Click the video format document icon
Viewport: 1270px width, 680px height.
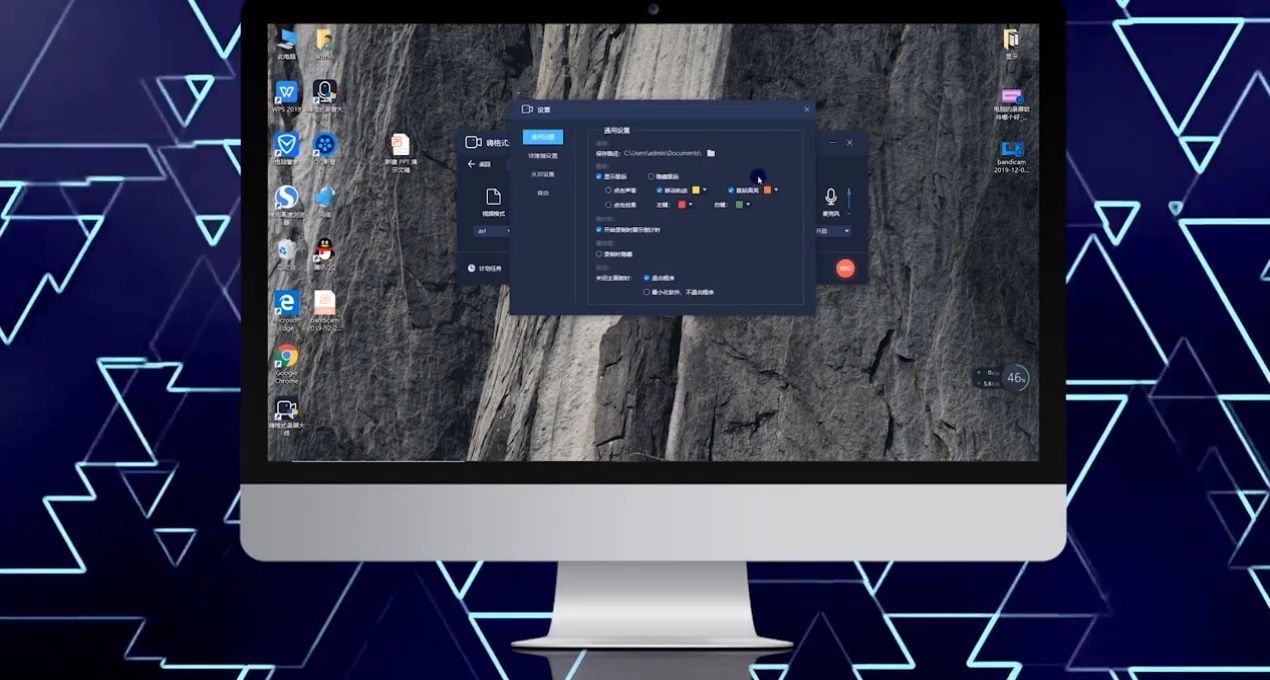493,196
